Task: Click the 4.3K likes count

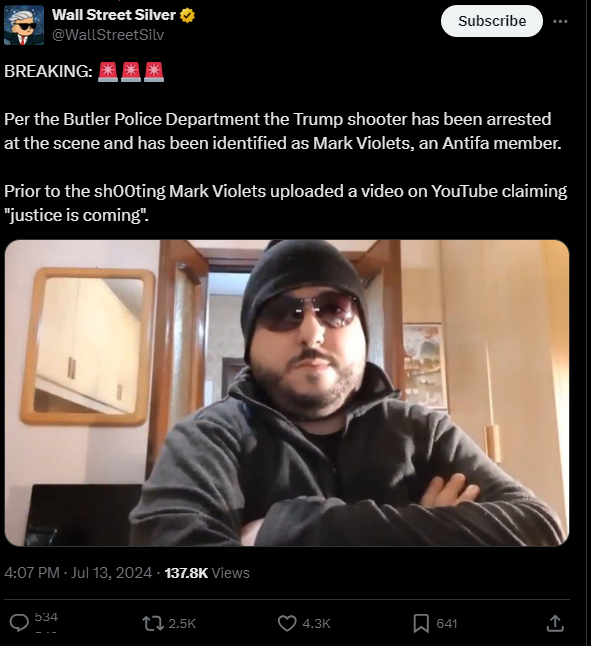Action: [316, 623]
